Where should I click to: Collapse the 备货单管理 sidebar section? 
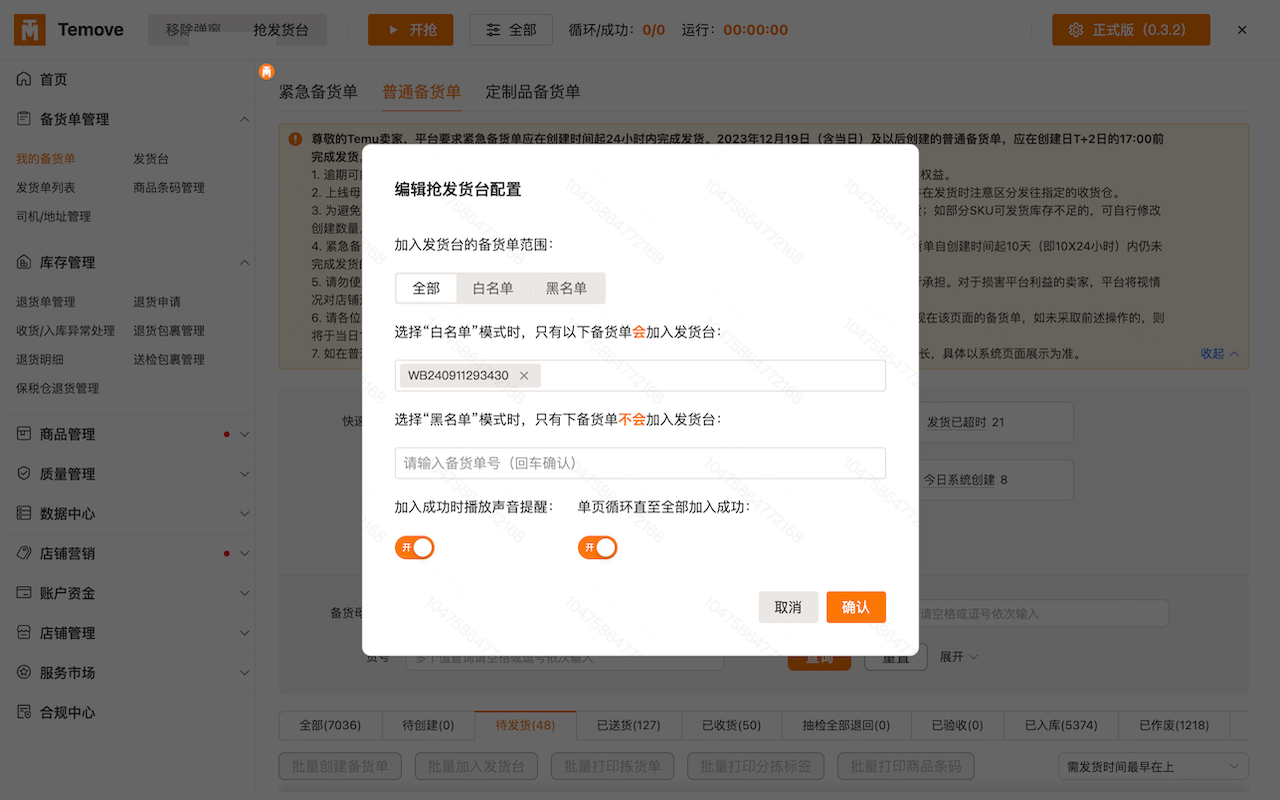tap(245, 118)
